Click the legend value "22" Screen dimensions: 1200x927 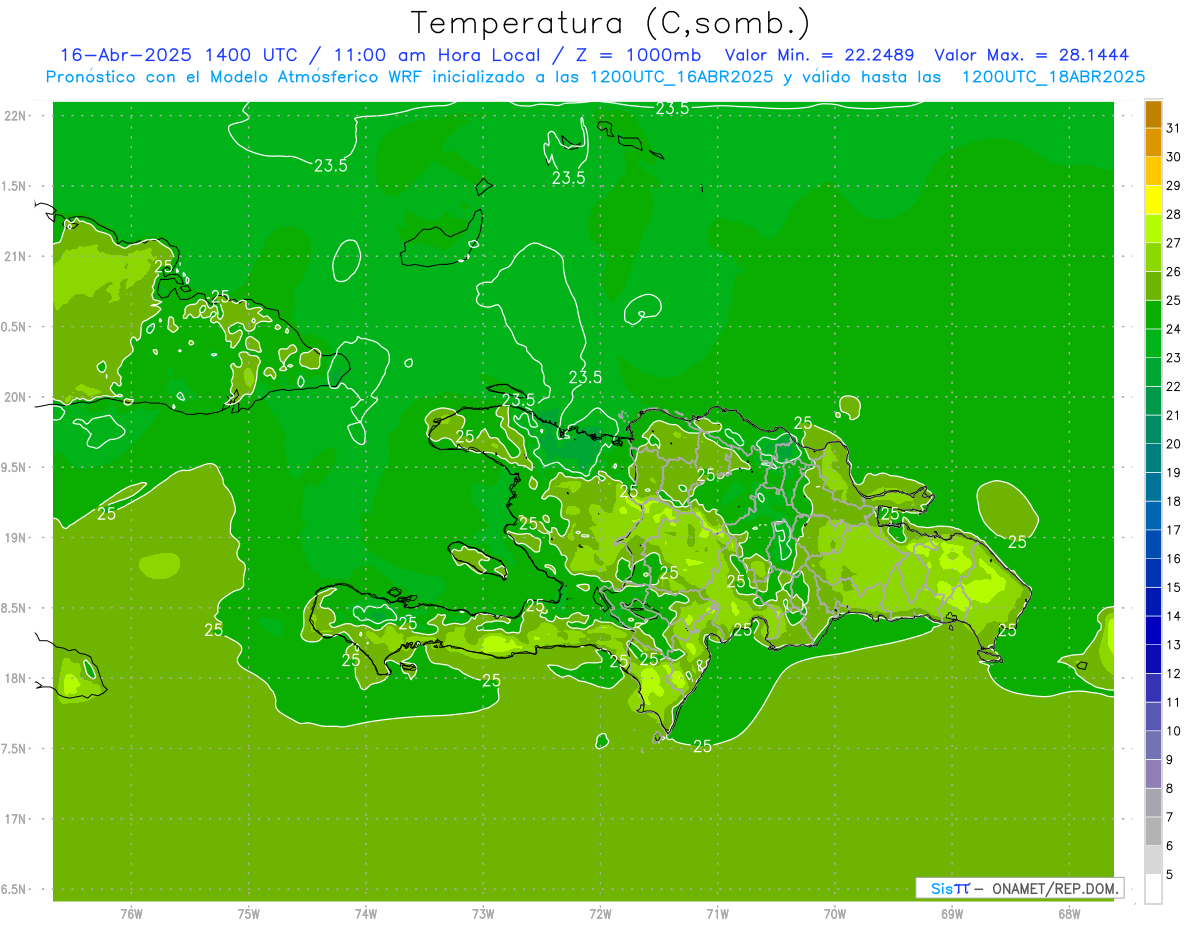click(x=1173, y=387)
